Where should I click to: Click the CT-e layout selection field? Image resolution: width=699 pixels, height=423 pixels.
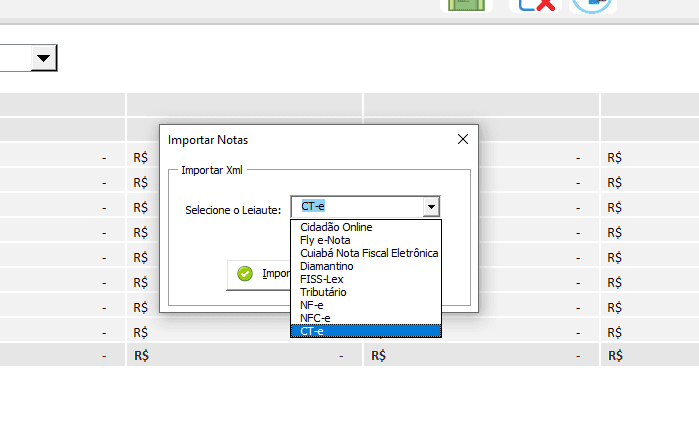[358, 206]
